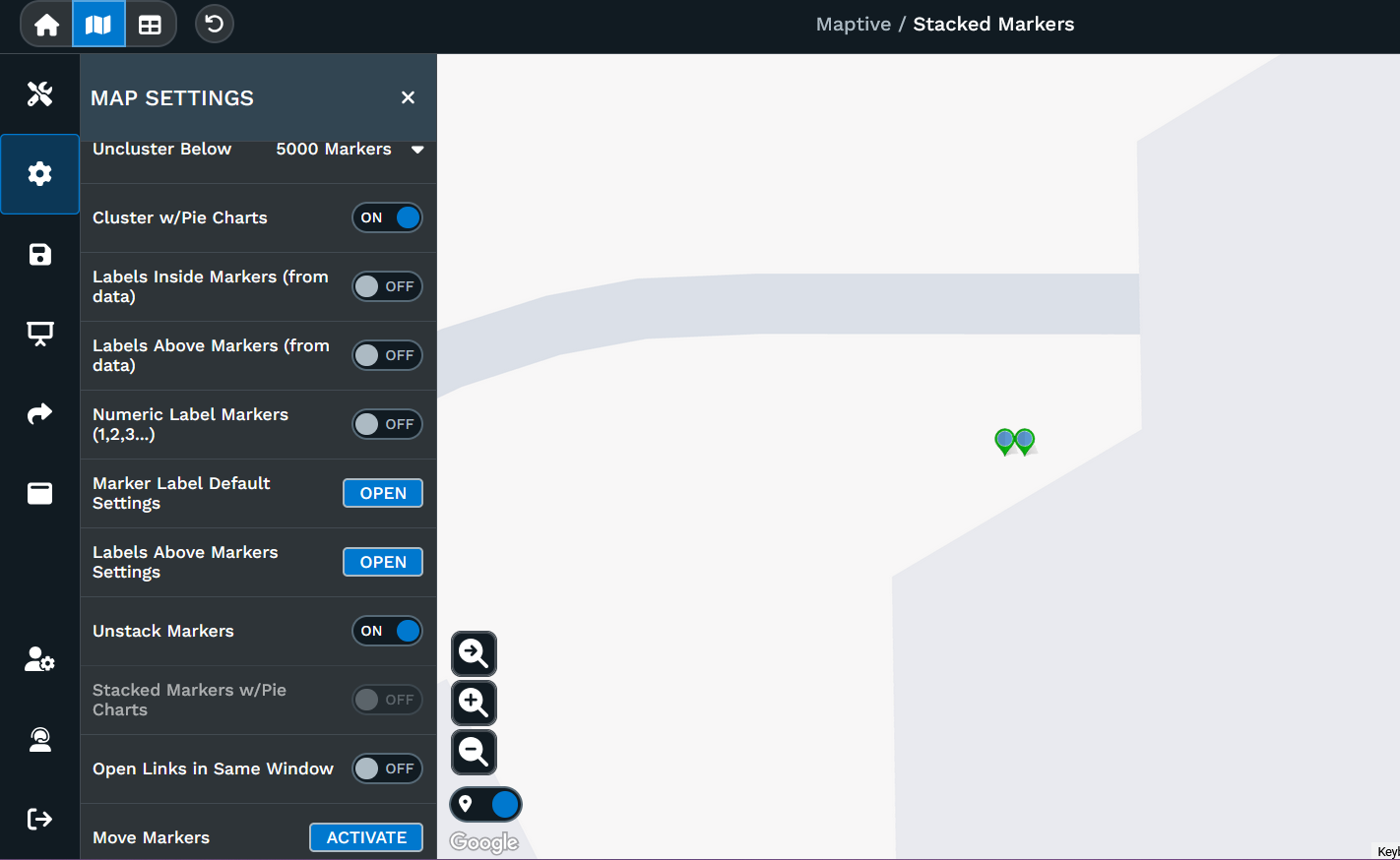
Task: Enable Labels Above Markers (from data) toggle
Action: (x=388, y=355)
